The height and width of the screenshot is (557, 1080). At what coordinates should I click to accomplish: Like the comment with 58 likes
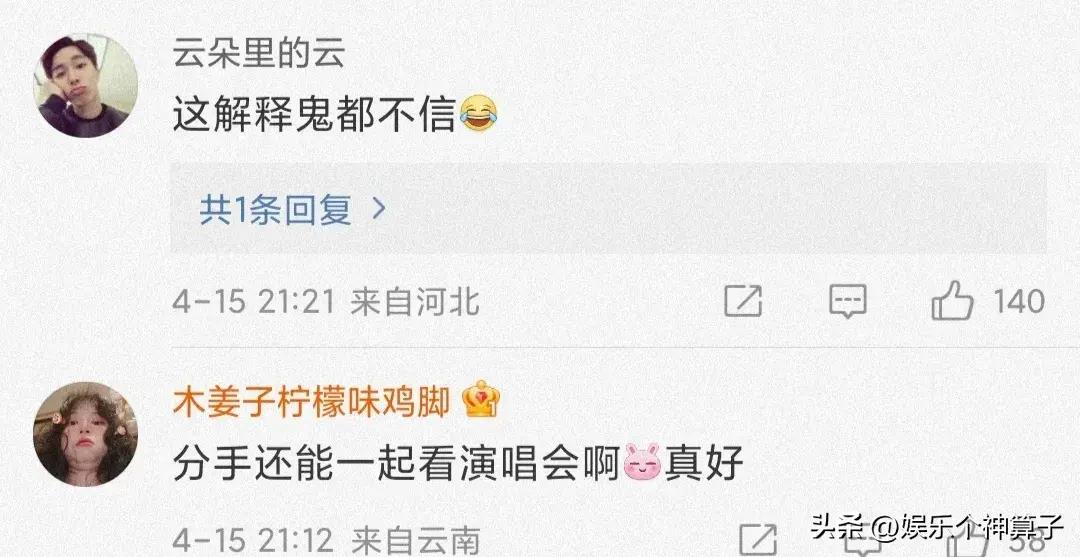point(968,542)
